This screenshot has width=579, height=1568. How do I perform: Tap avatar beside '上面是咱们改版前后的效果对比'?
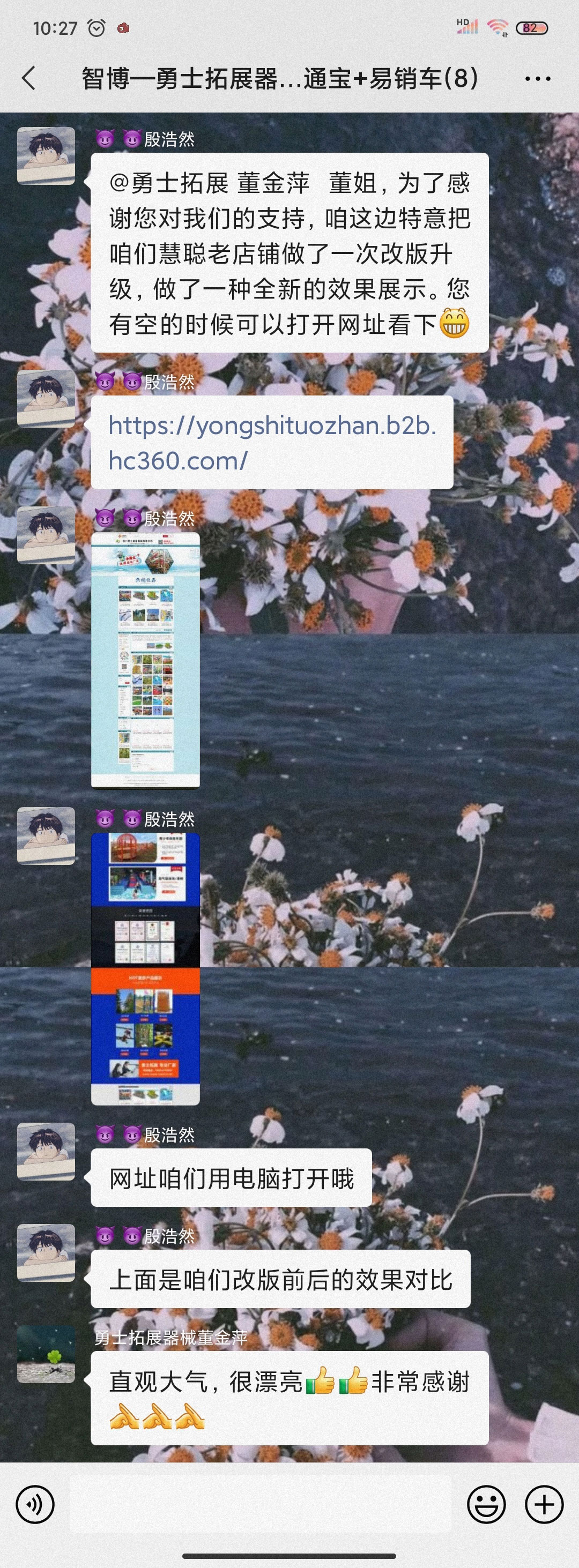point(46,1253)
